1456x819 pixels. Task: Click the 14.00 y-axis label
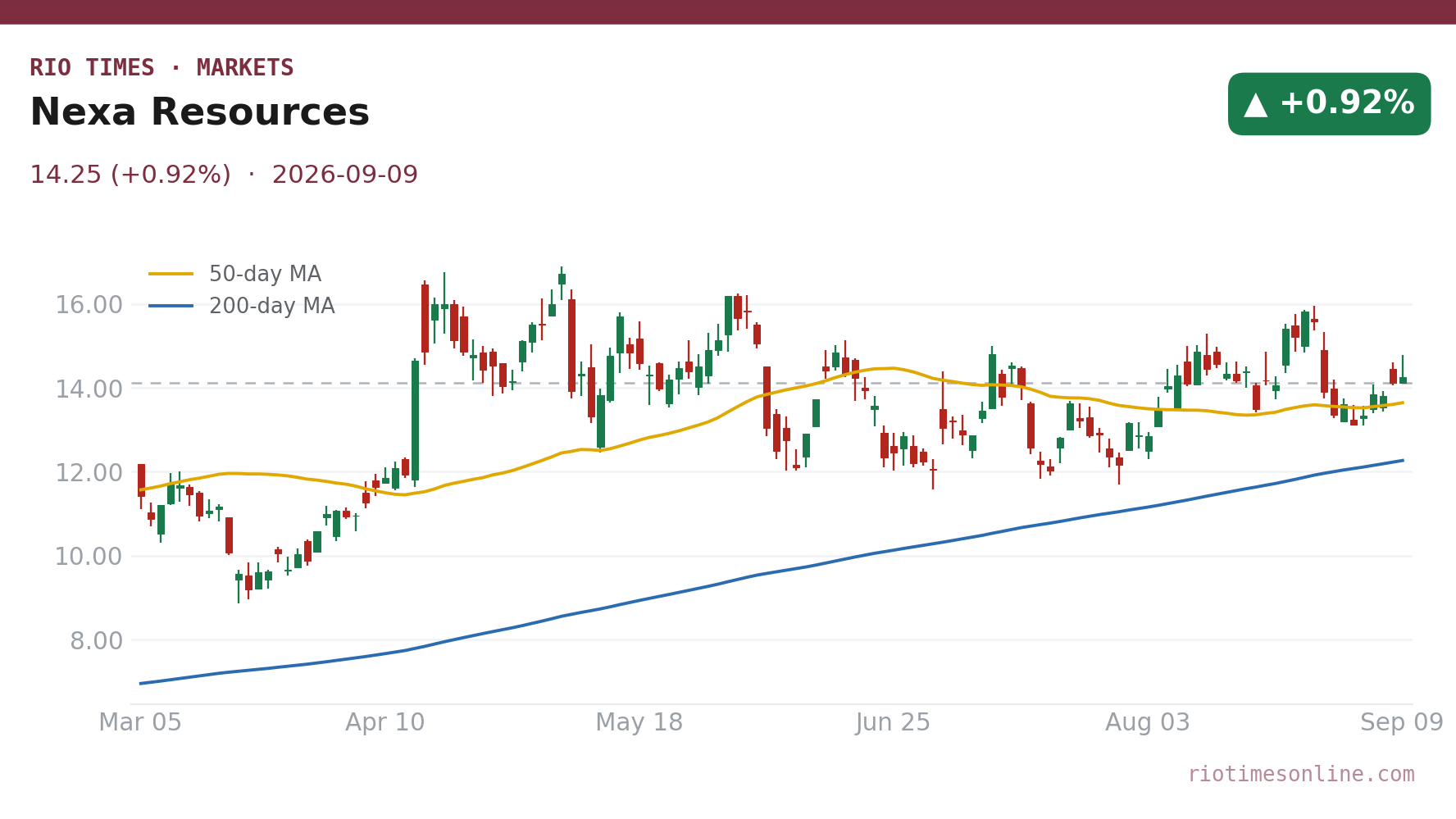(89, 389)
